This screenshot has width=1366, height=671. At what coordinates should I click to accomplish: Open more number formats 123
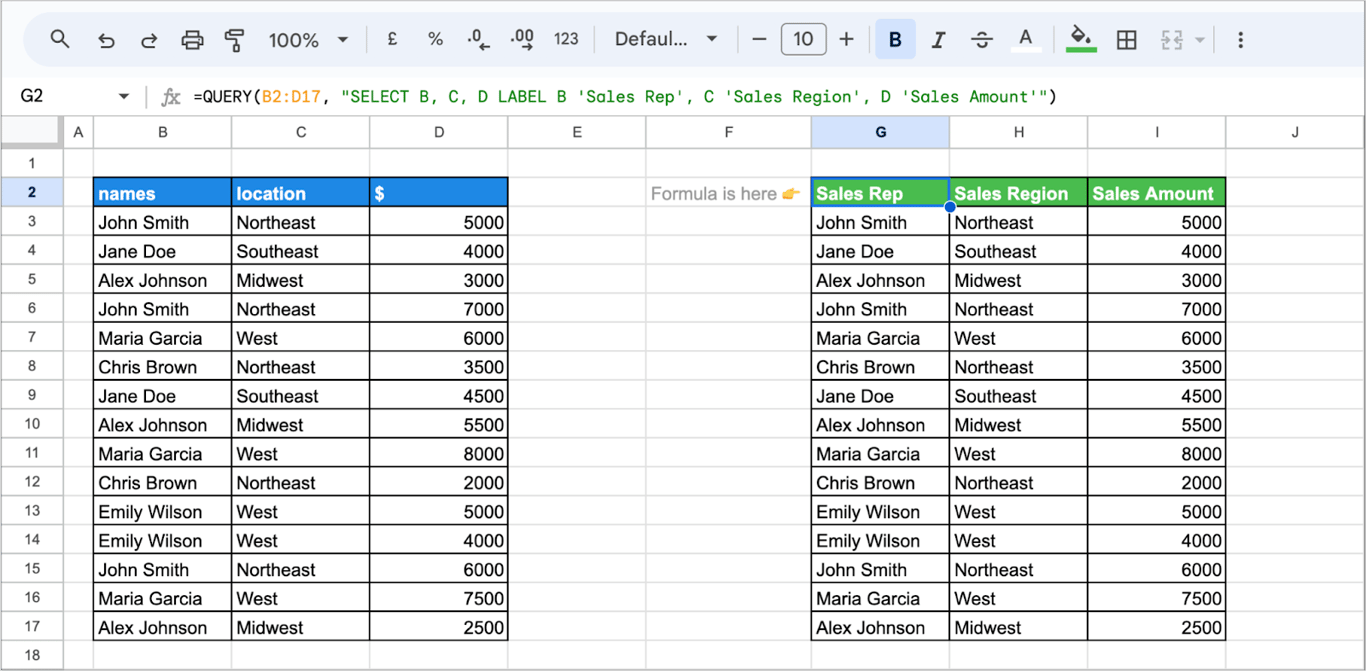(x=566, y=39)
